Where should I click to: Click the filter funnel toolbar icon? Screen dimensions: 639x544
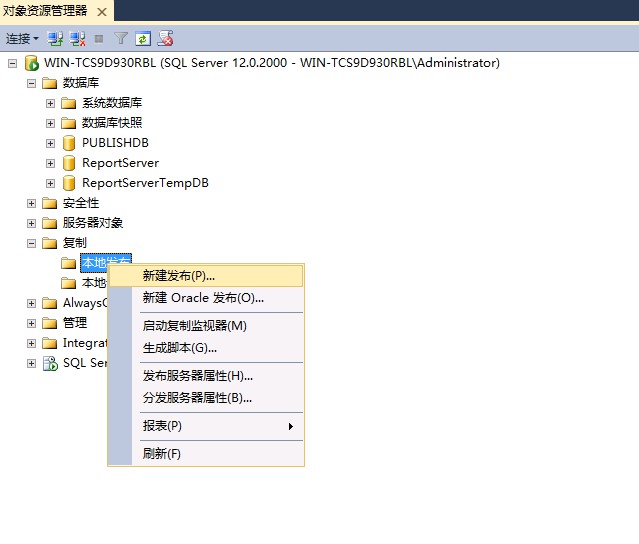pyautogui.click(x=120, y=38)
